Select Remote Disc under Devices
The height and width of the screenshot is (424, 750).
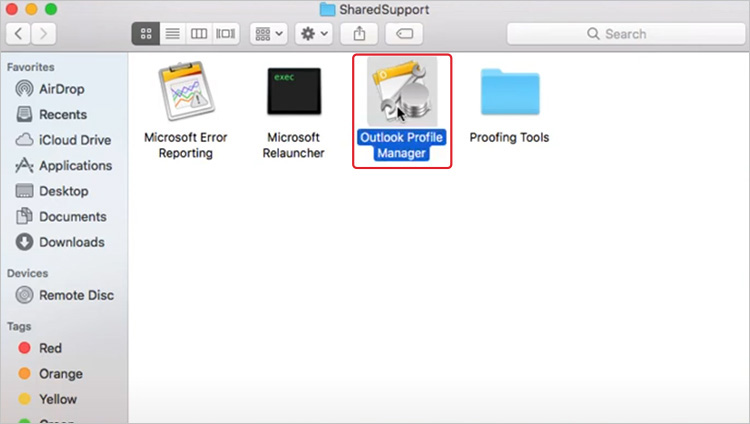click(65, 295)
